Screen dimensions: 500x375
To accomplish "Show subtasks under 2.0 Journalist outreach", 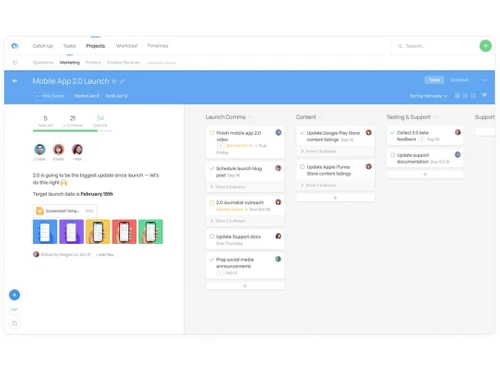I will point(228,221).
